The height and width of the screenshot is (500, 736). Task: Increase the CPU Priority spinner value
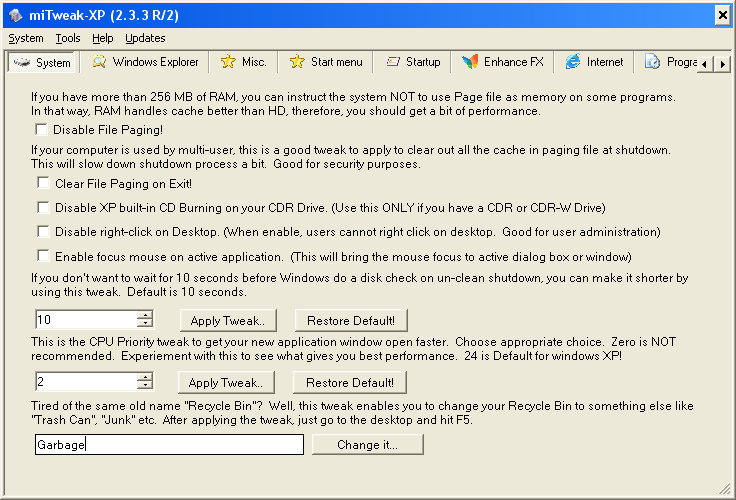point(145,377)
